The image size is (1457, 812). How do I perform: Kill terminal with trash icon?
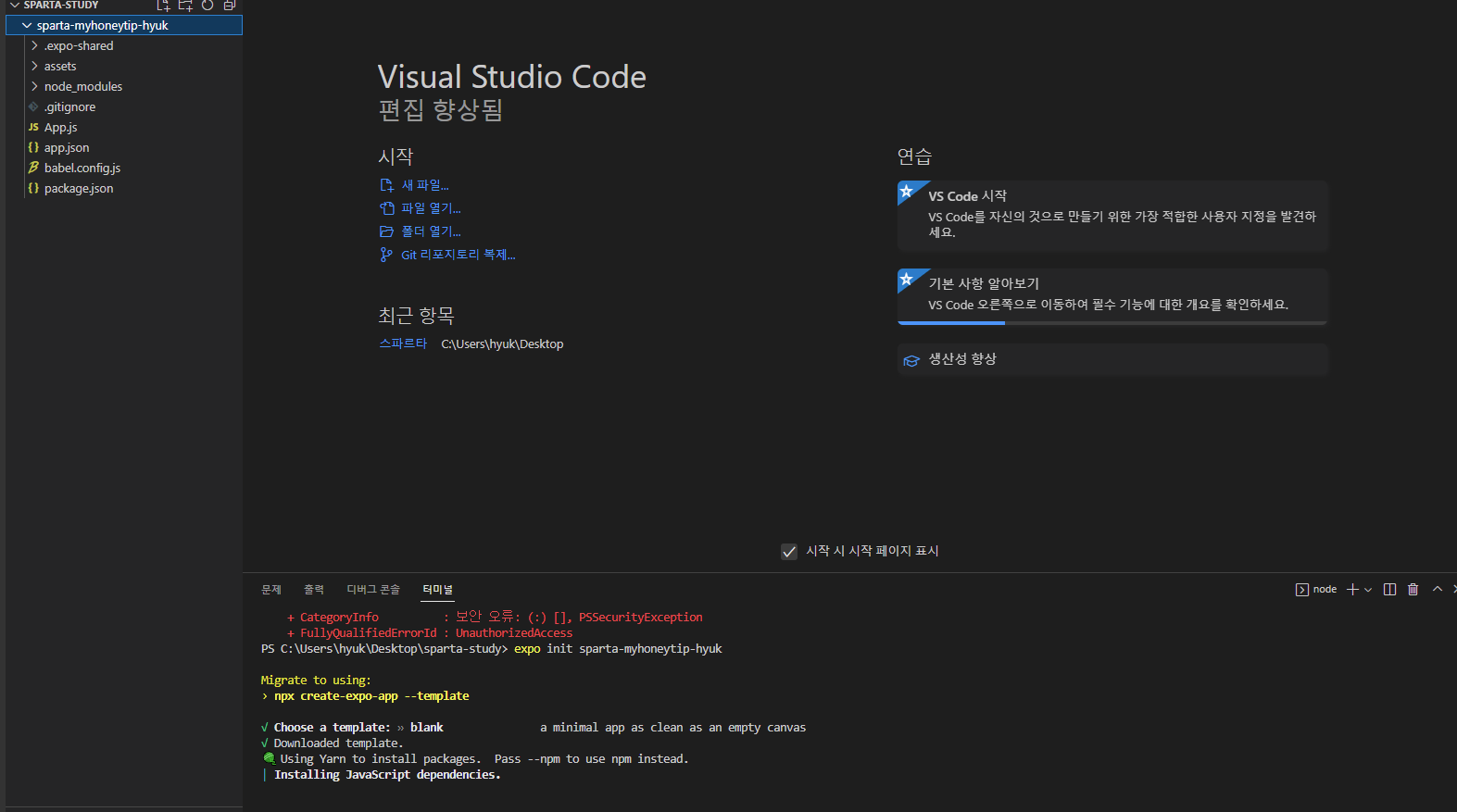click(1413, 590)
